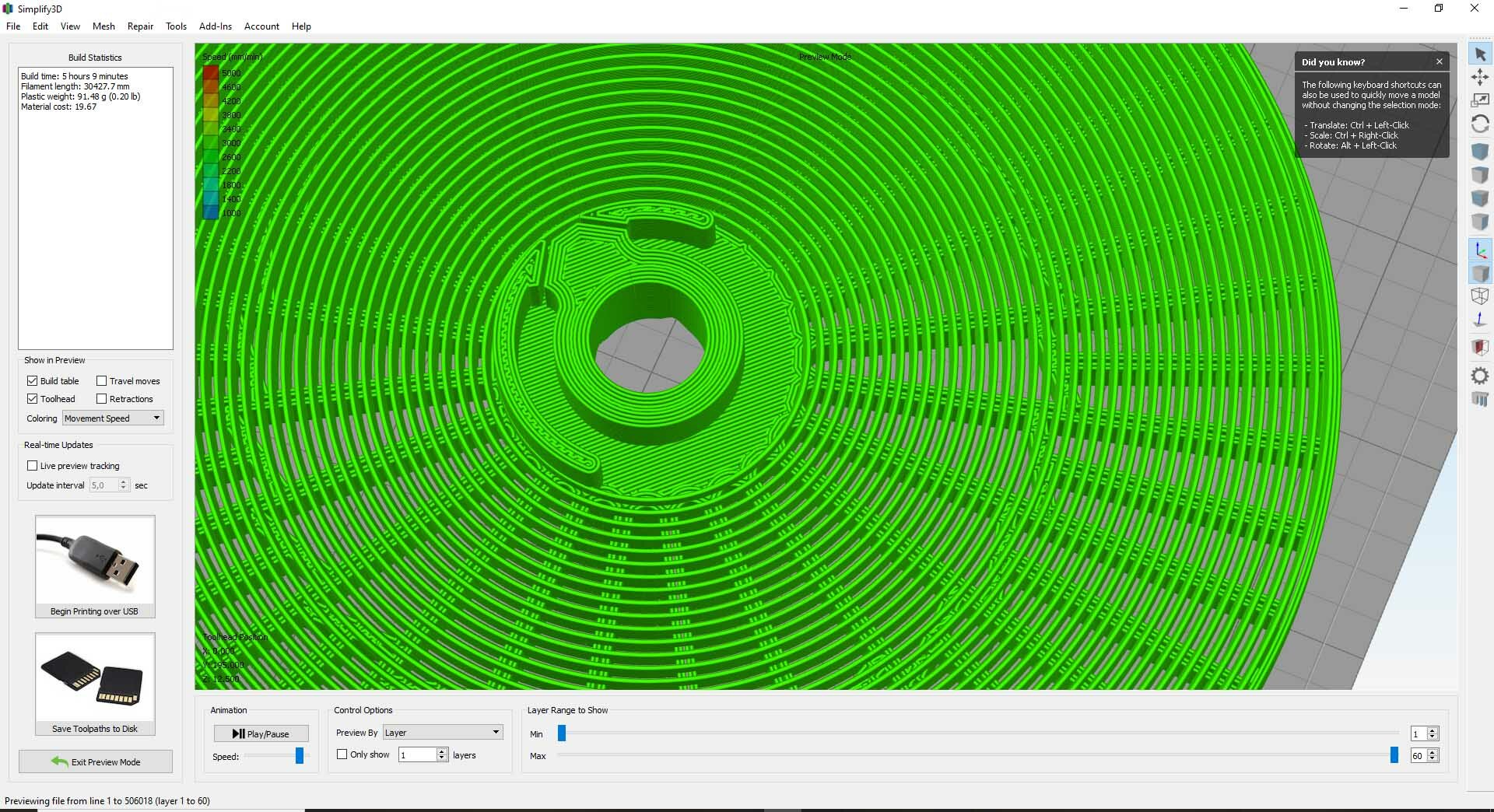Enable Live preview tracking
This screenshot has height=812, width=1494.
[x=33, y=466]
